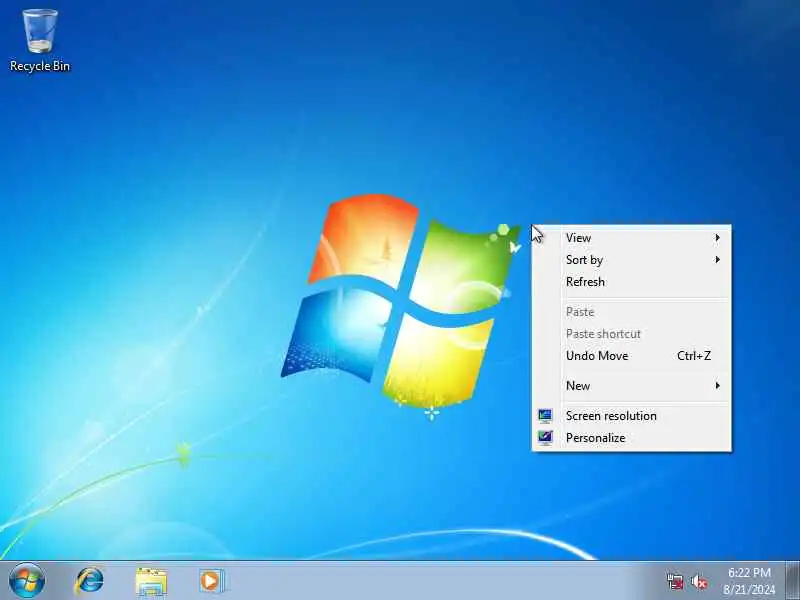
Task: Click the network status tray icon
Action: tap(675, 582)
